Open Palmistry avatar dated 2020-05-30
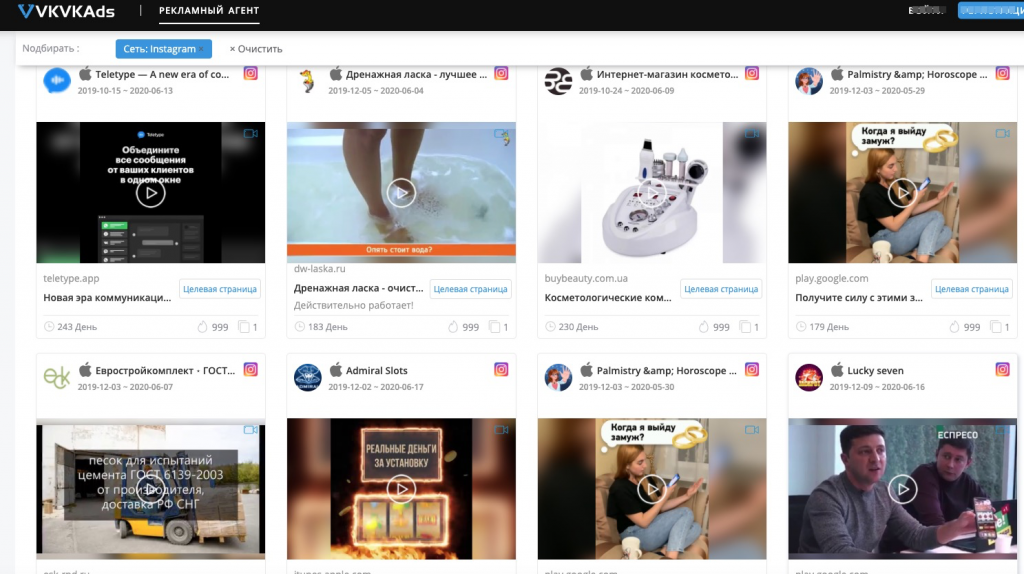The image size is (1024, 574). pyautogui.click(x=558, y=377)
